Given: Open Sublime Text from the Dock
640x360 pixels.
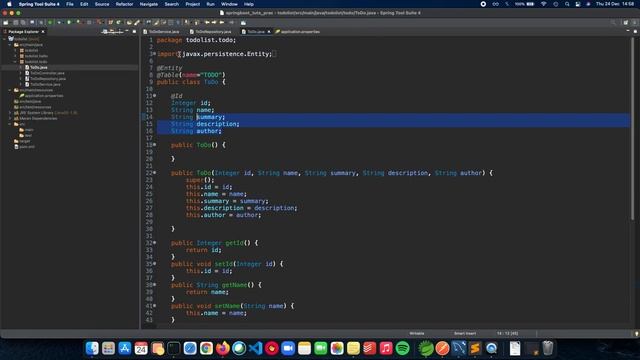Looking at the screenshot, I should coord(475,348).
